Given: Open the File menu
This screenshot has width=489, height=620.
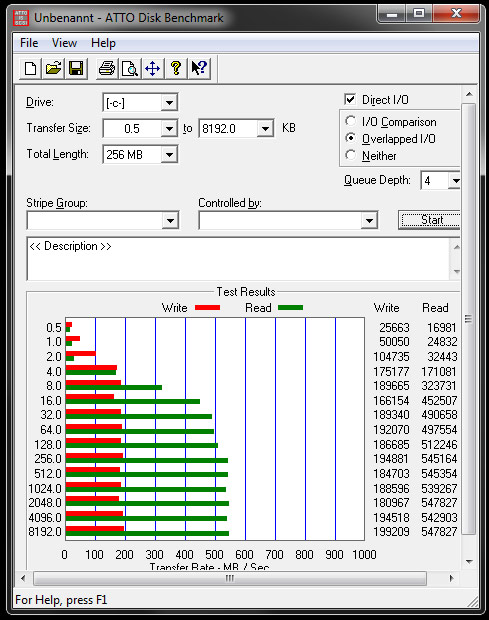Looking at the screenshot, I should pos(29,43).
